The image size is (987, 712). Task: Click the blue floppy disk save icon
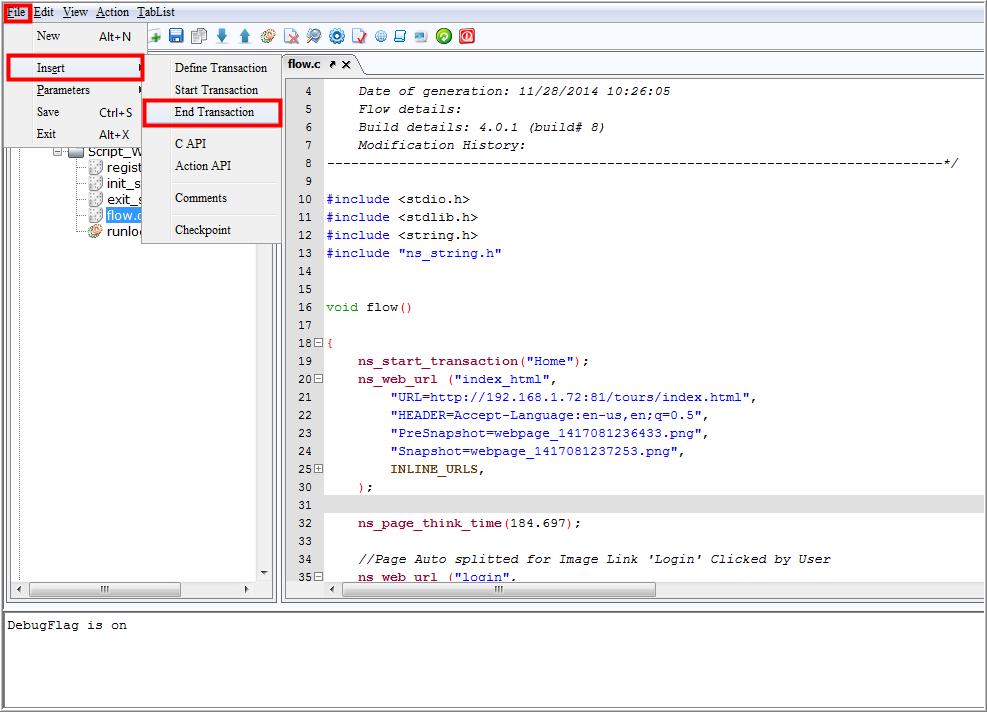[176, 36]
